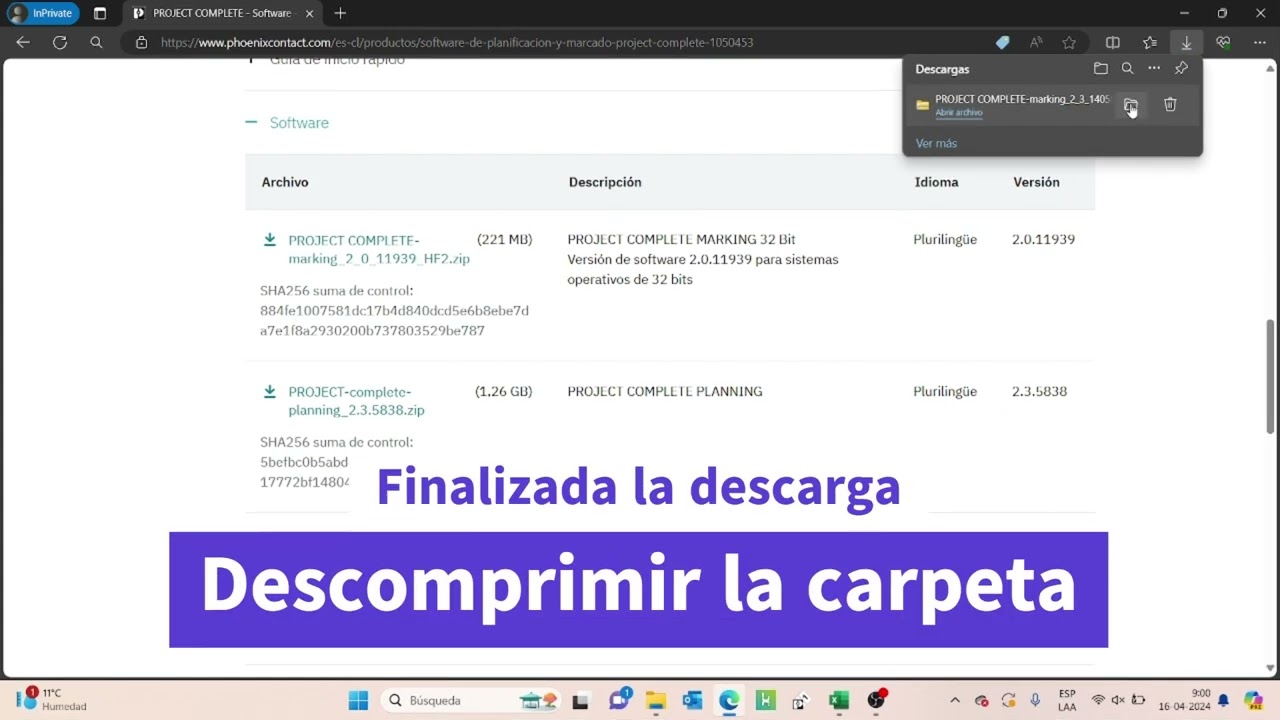Screen dimensions: 1280x720
Task: Open Microsoft Teams chat taskbar icon
Action: pos(618,700)
